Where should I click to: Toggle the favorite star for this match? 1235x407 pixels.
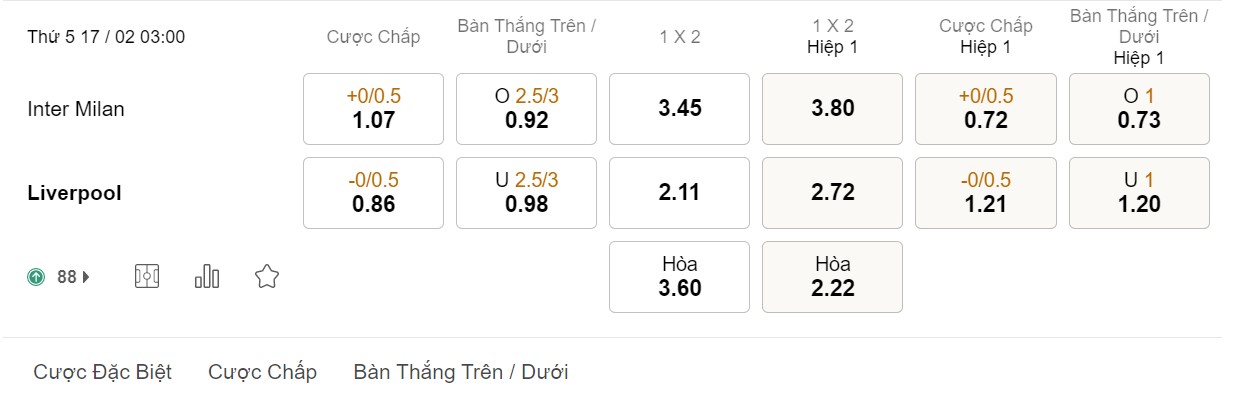click(266, 277)
